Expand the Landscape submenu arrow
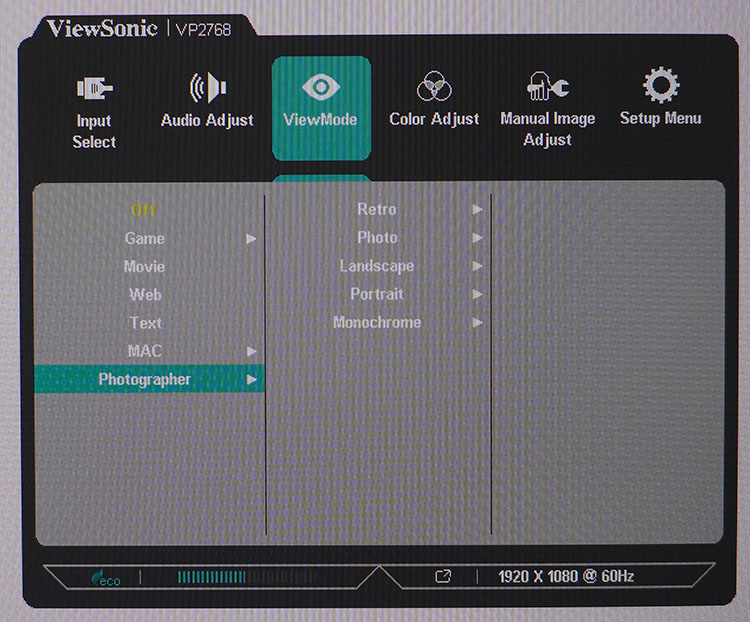The image size is (750, 622). pos(477,266)
